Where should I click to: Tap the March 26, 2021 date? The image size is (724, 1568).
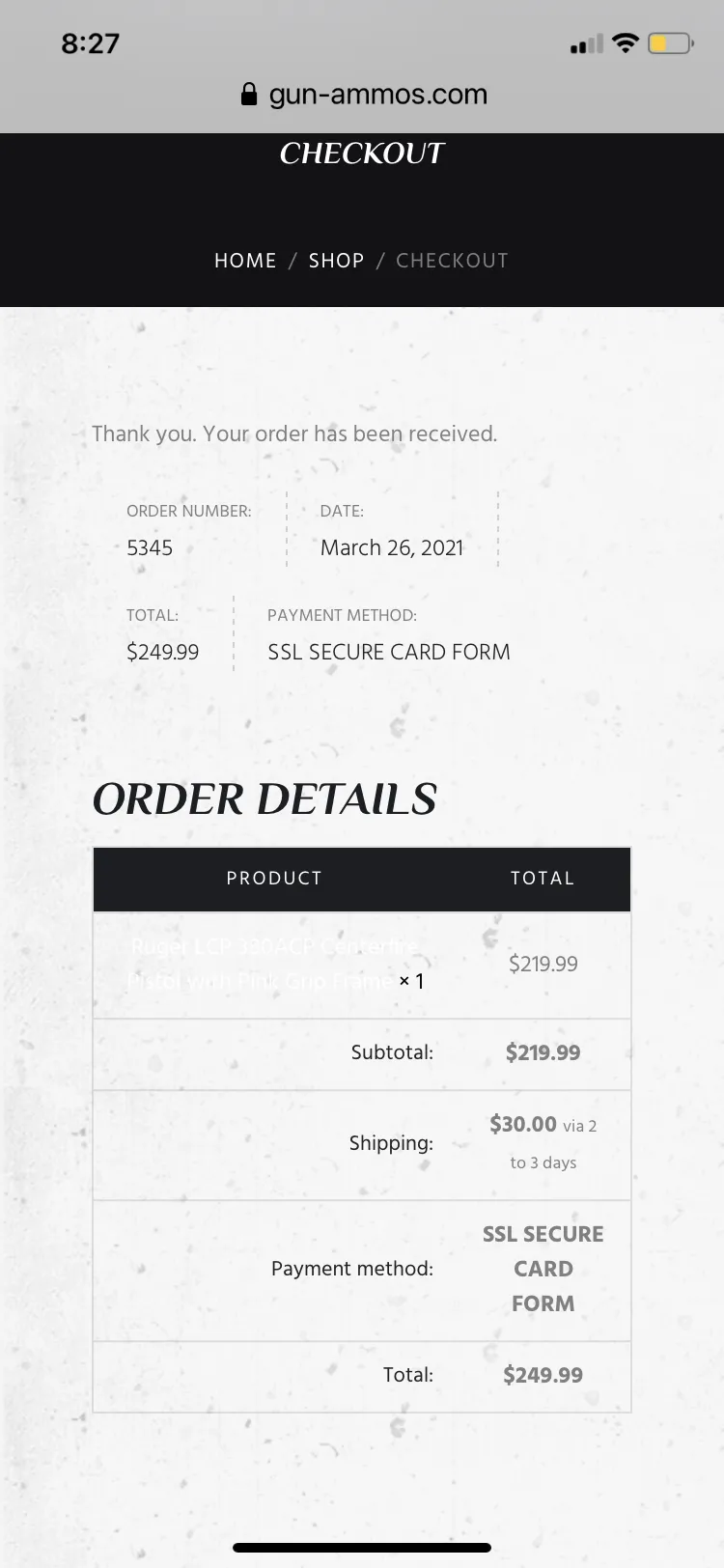coord(392,548)
